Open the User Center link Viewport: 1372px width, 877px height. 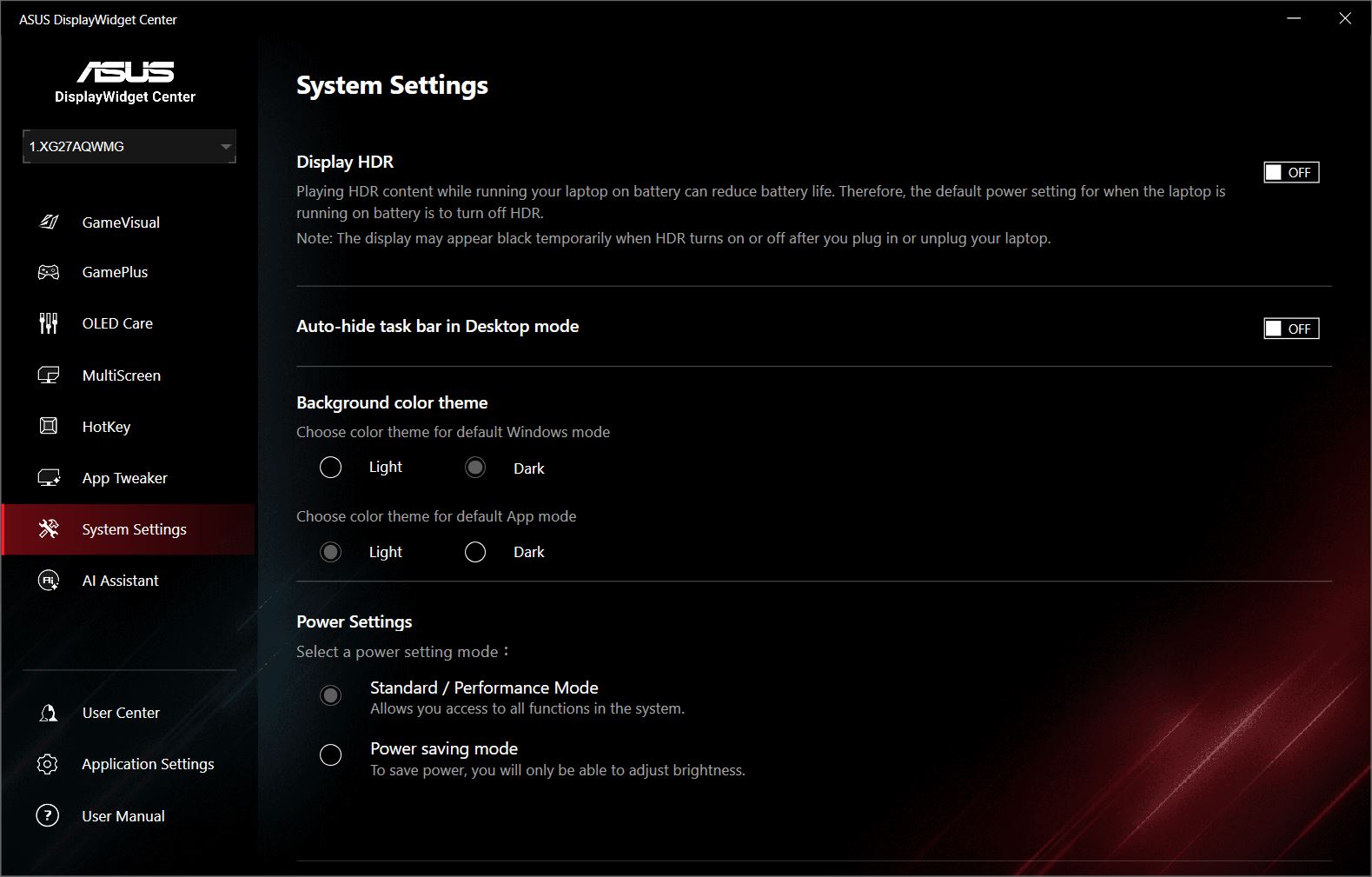tap(121, 713)
